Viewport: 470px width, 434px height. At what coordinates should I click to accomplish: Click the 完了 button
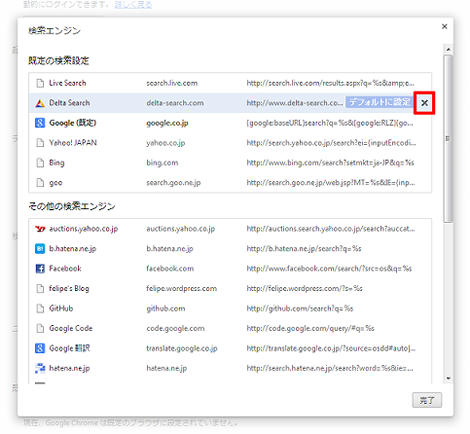(427, 400)
